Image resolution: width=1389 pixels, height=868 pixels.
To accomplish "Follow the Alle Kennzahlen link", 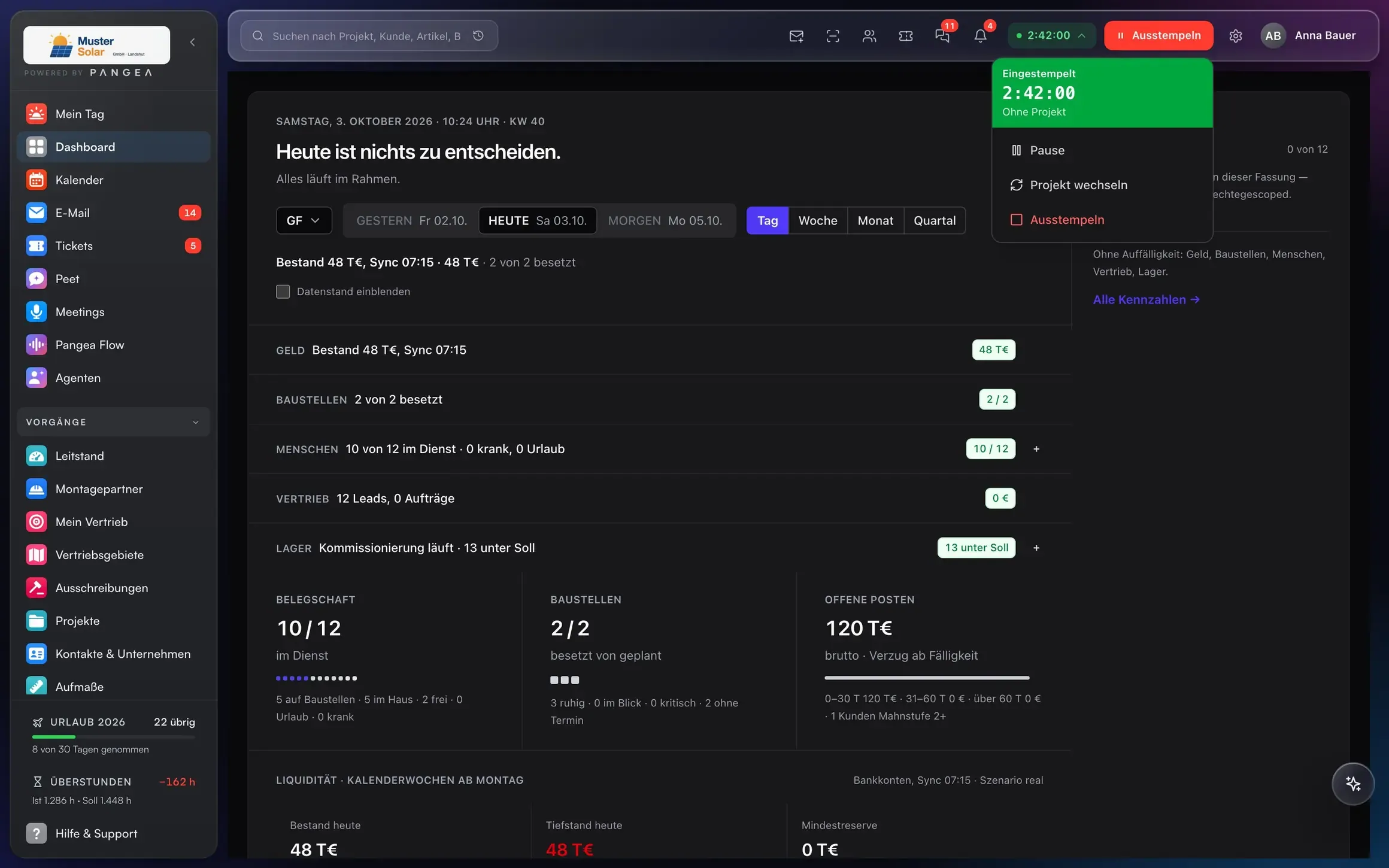I will pos(1146,300).
